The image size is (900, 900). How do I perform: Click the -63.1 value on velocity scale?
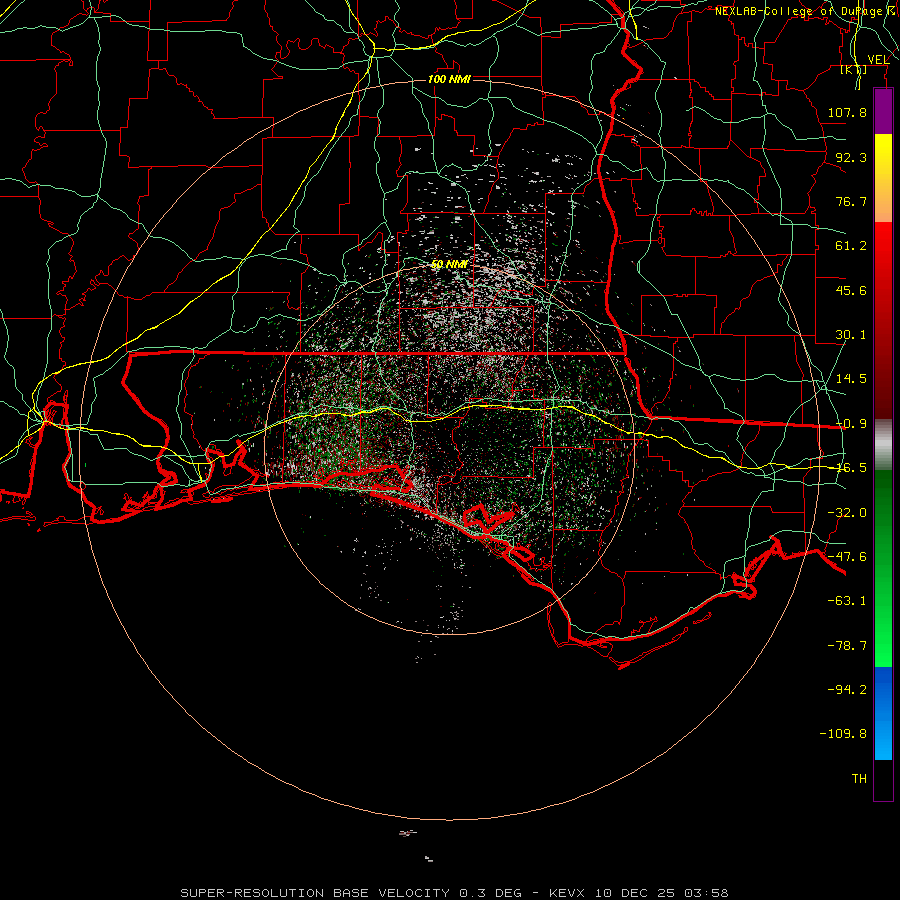pyautogui.click(x=847, y=601)
